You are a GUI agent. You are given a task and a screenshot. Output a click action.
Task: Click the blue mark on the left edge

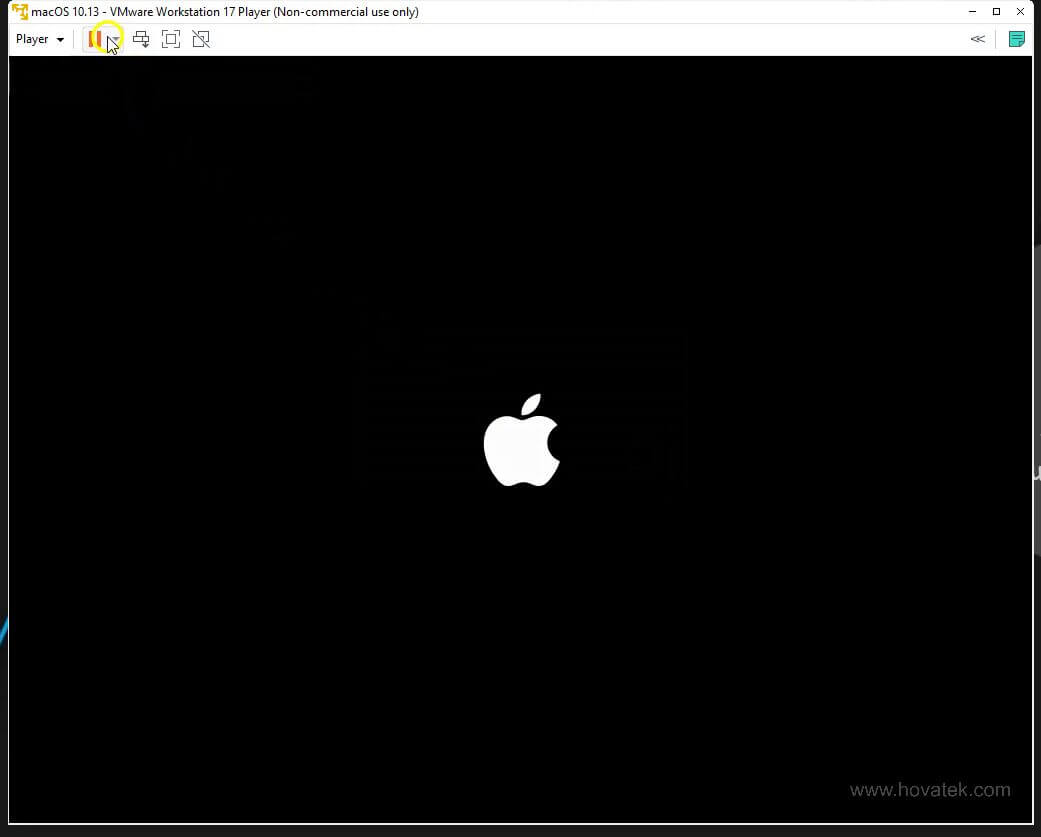click(4, 630)
